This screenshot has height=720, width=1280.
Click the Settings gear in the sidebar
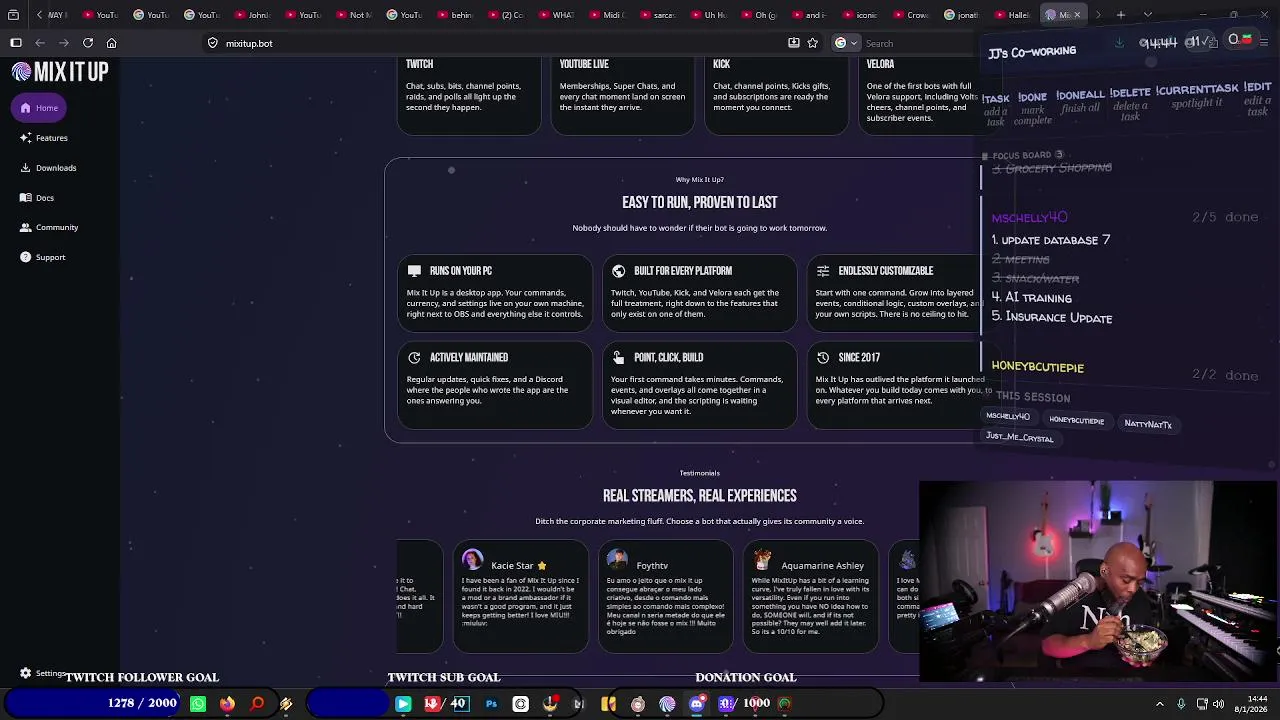[x=26, y=673]
